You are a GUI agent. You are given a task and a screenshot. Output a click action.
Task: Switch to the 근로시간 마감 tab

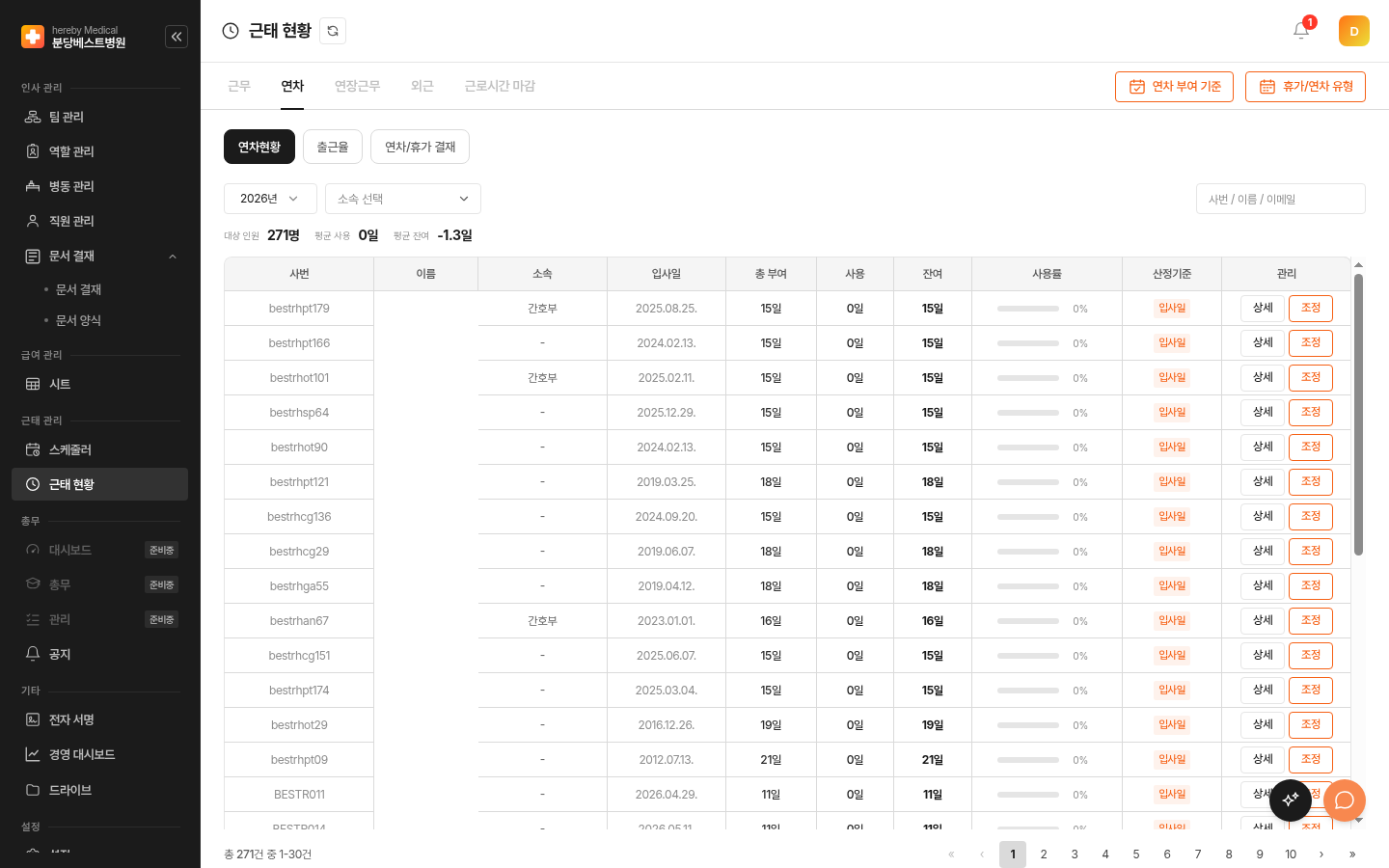[500, 86]
